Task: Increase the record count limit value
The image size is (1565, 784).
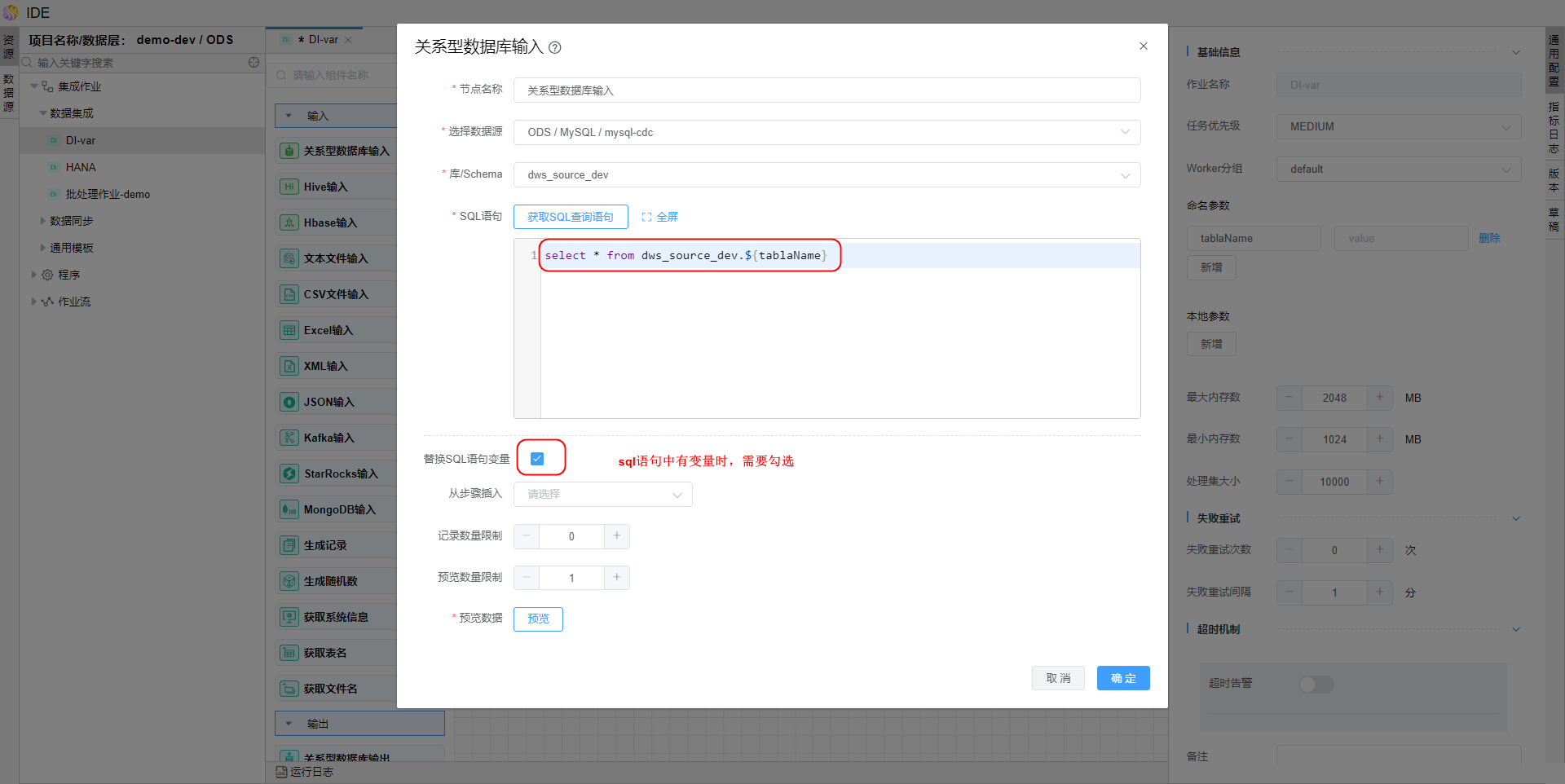Action: click(616, 535)
